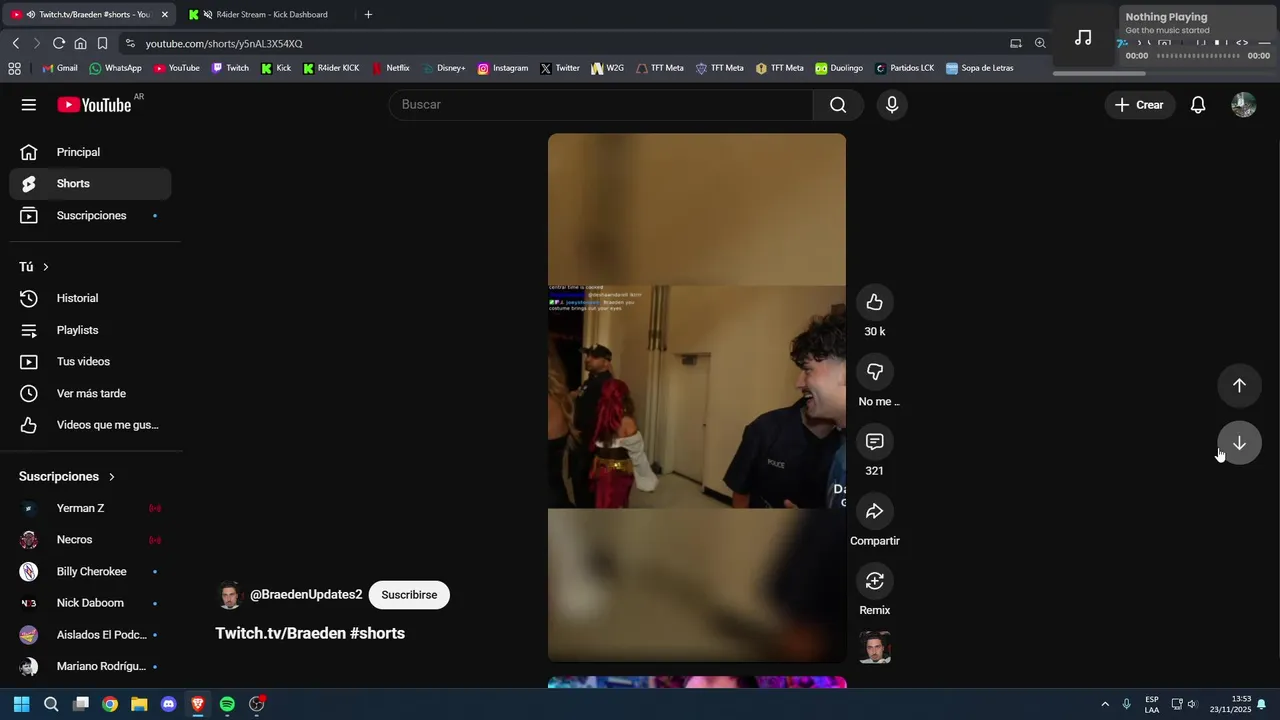
Task: Open Historial in the sidebar
Action: click(91, 298)
